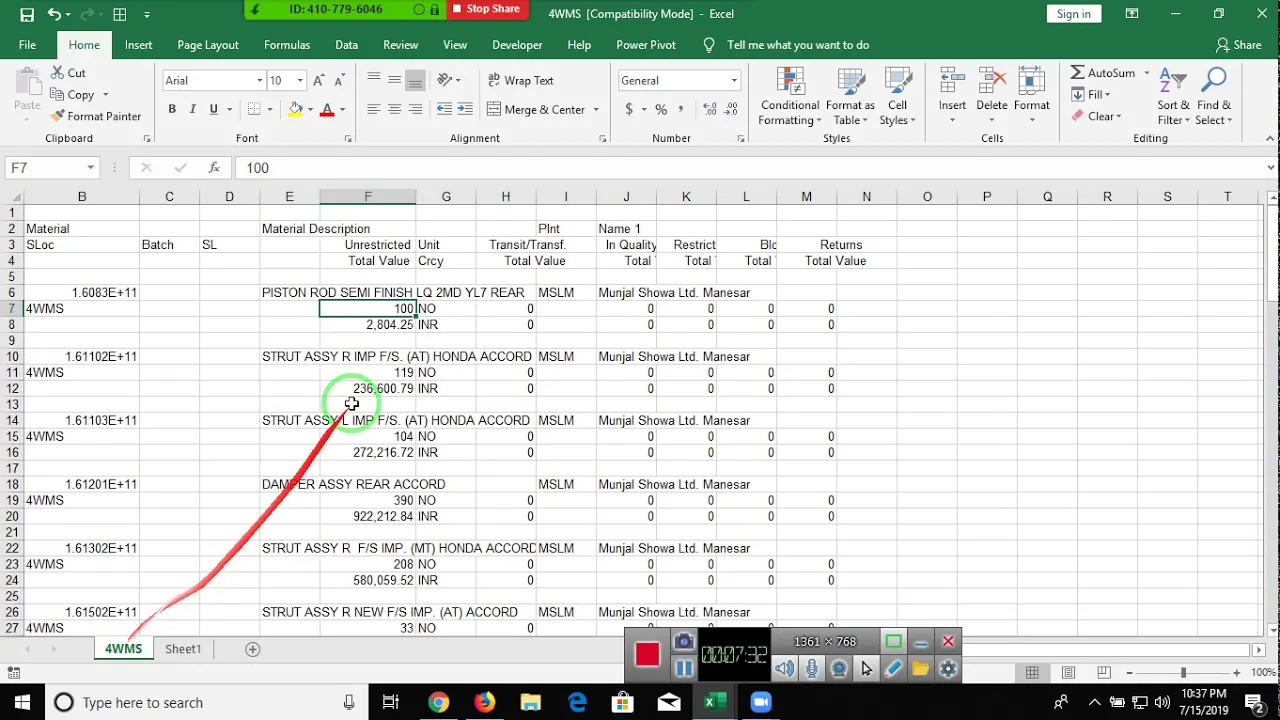1280x720 pixels.
Task: Open the Merge & Center dropdown arrow
Action: (x=596, y=109)
